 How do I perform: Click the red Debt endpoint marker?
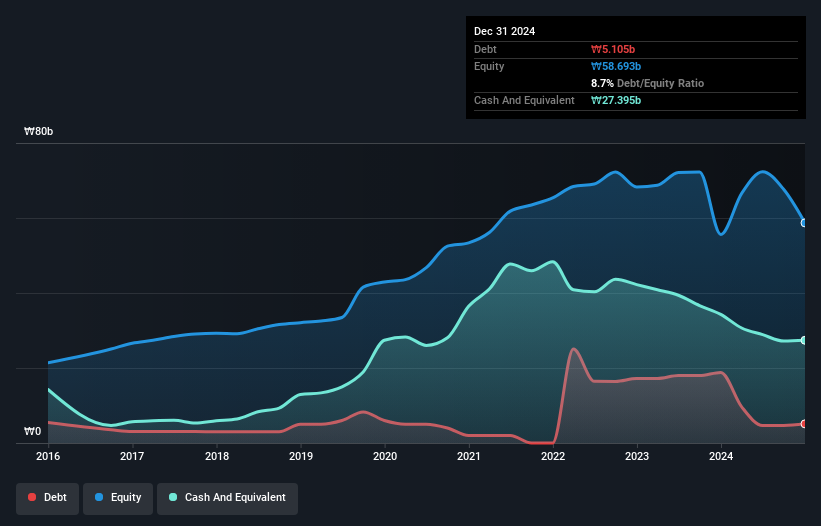point(804,424)
